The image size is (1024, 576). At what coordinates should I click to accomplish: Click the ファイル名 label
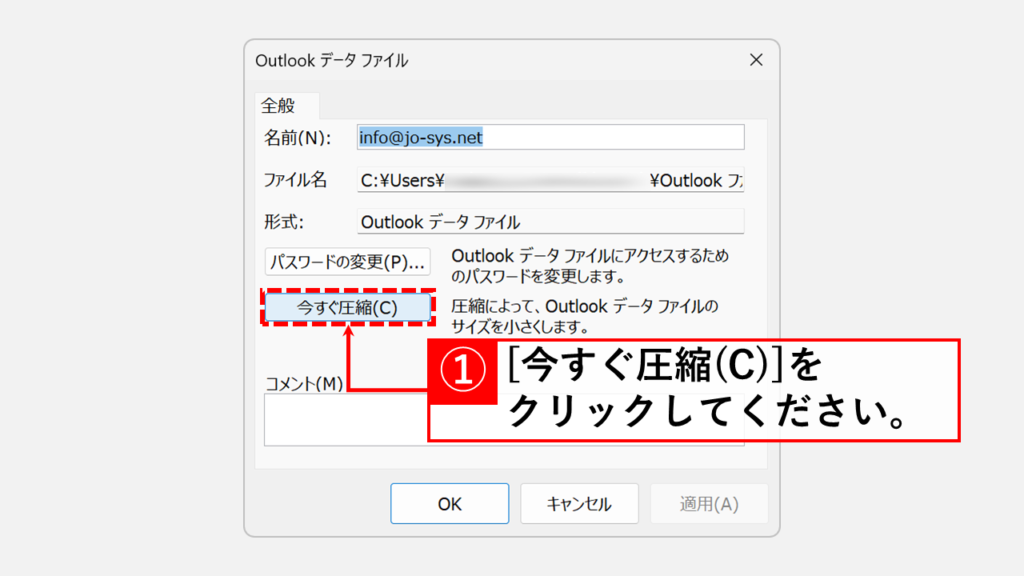[x=295, y=180]
